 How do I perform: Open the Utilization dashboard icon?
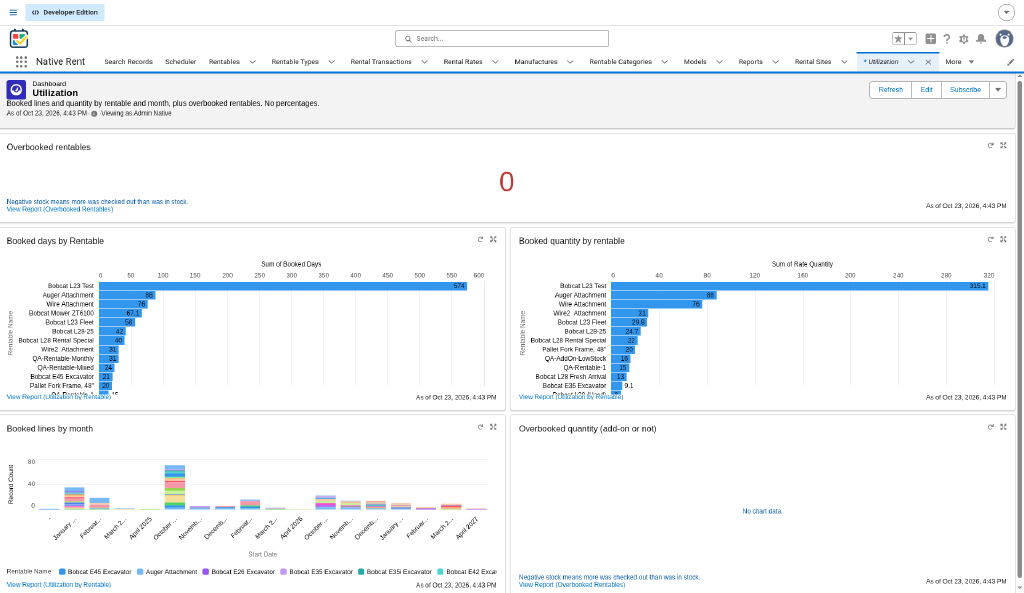(16, 89)
